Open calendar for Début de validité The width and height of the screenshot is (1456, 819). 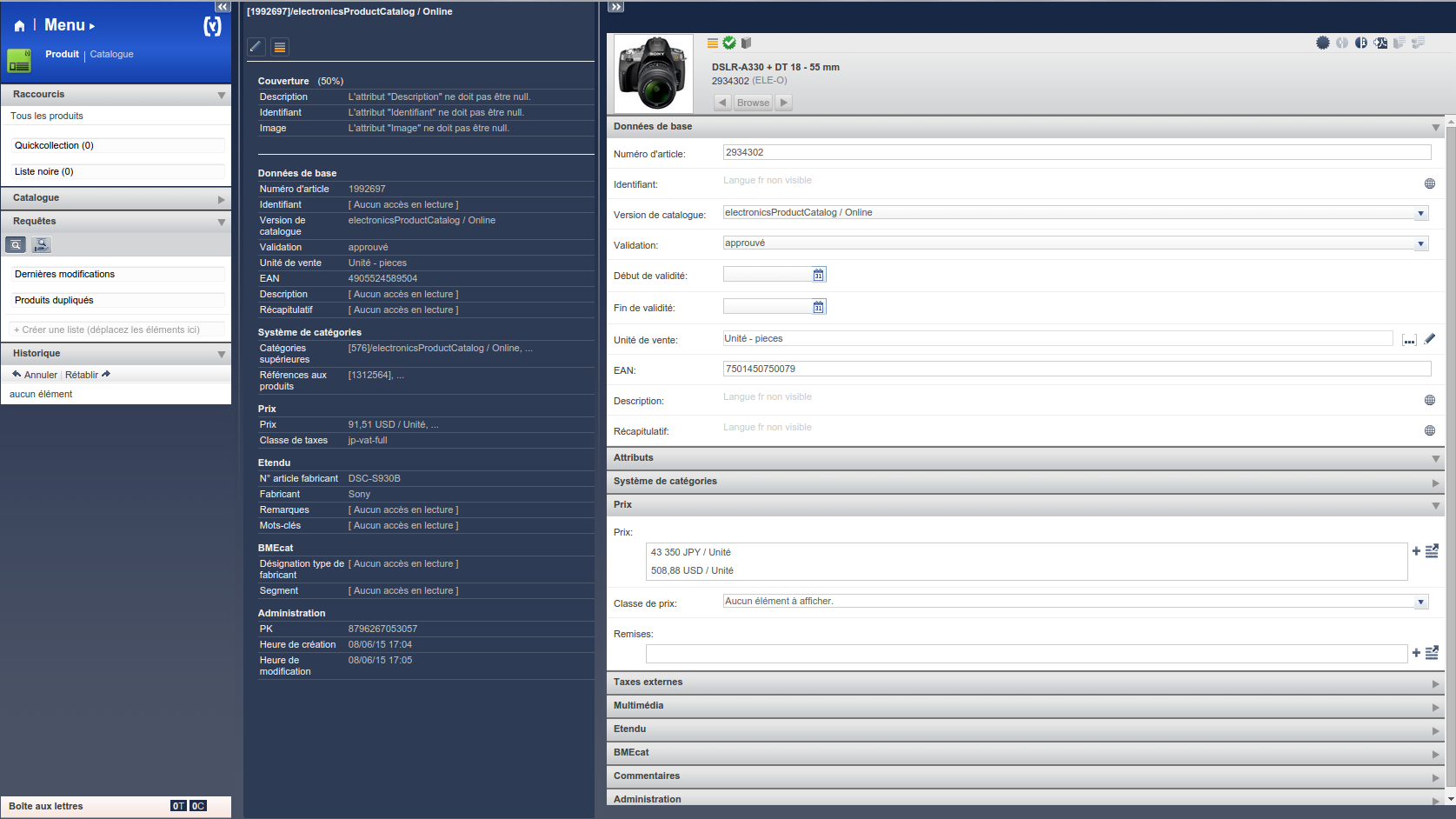819,275
